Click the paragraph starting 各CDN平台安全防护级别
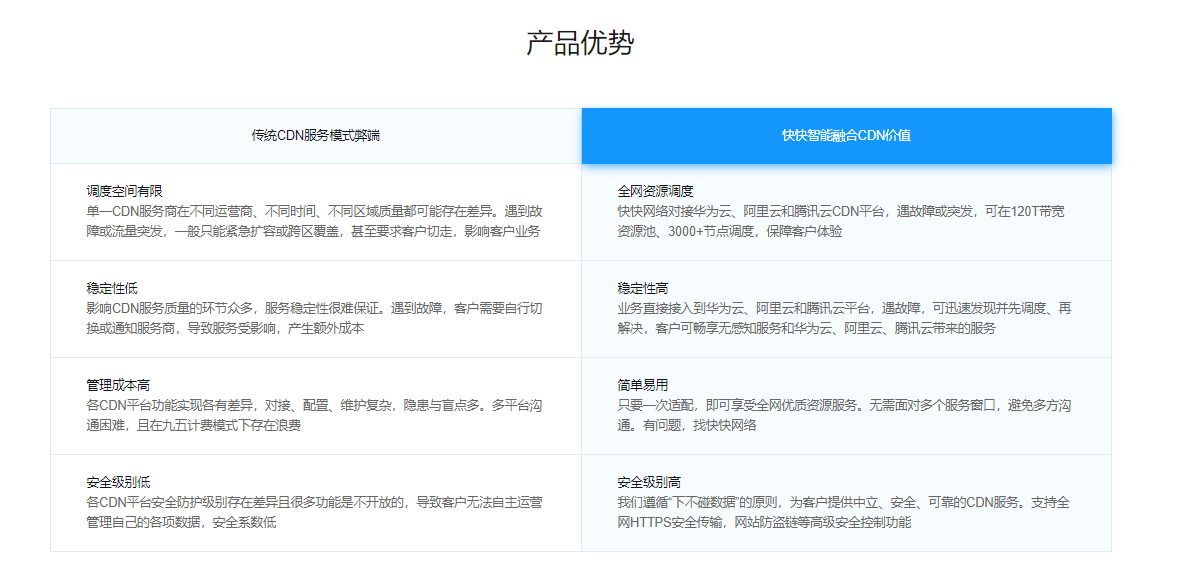1189x584 pixels. click(314, 512)
